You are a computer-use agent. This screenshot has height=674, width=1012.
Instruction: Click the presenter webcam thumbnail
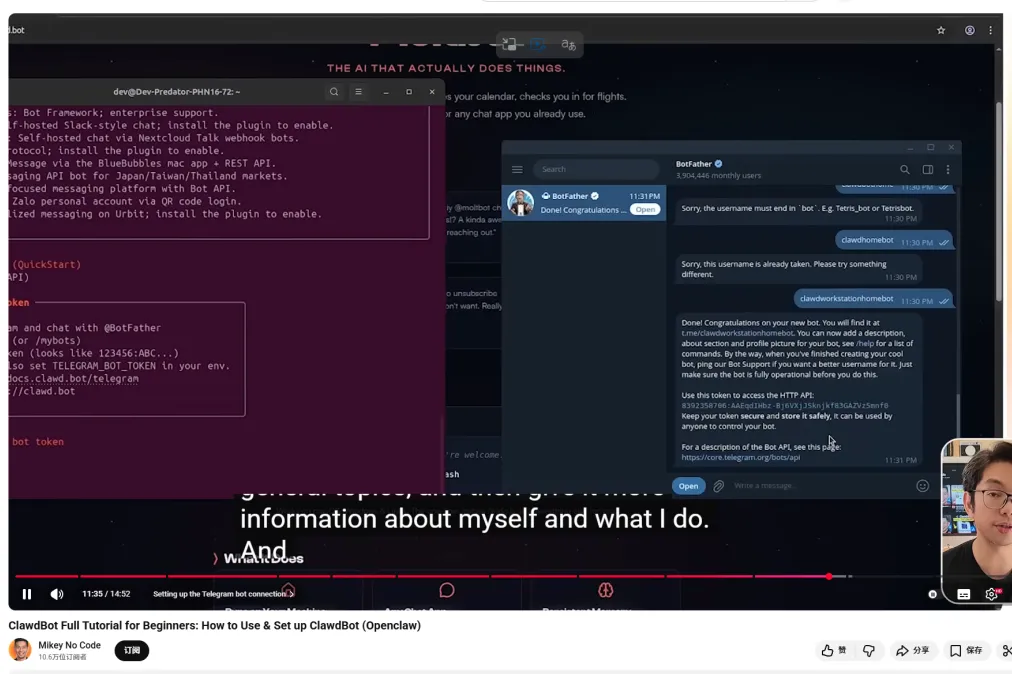[976, 521]
